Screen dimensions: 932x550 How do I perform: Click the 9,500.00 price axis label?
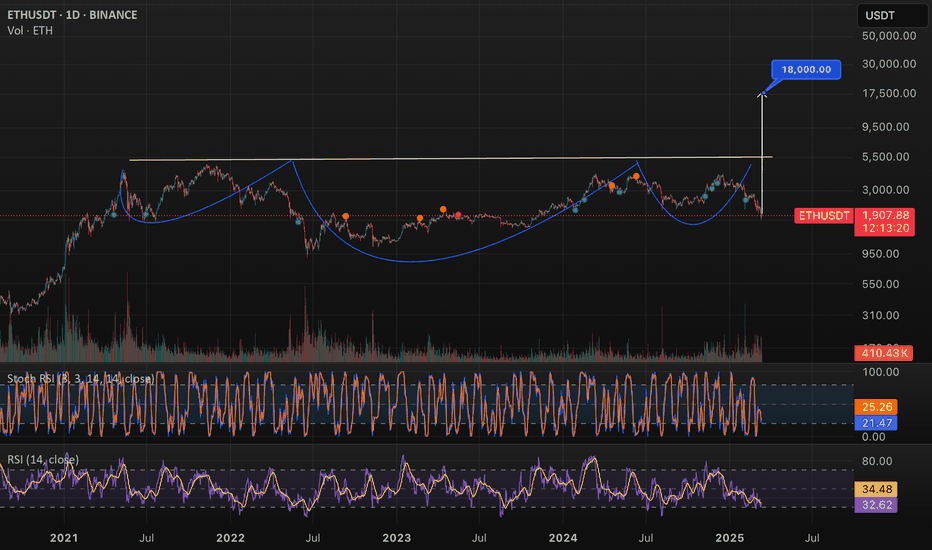(886, 127)
